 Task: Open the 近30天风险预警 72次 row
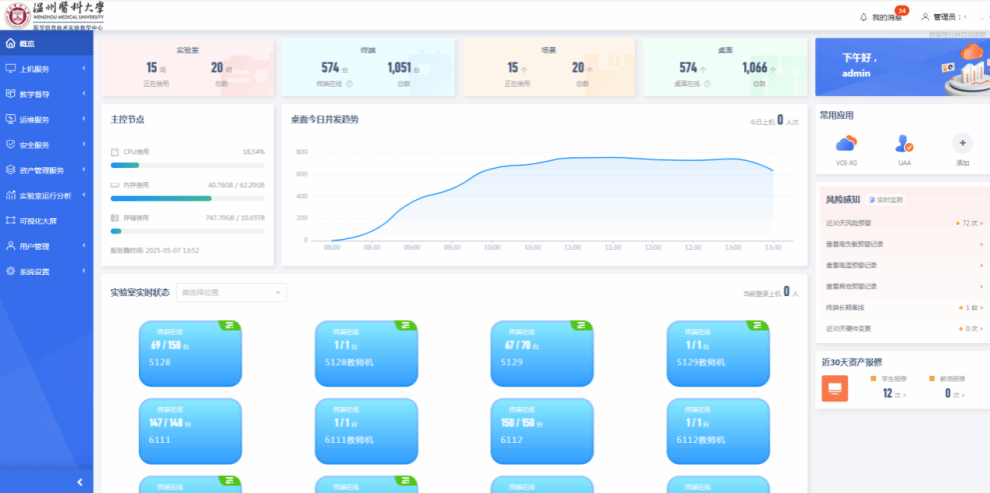coord(904,223)
